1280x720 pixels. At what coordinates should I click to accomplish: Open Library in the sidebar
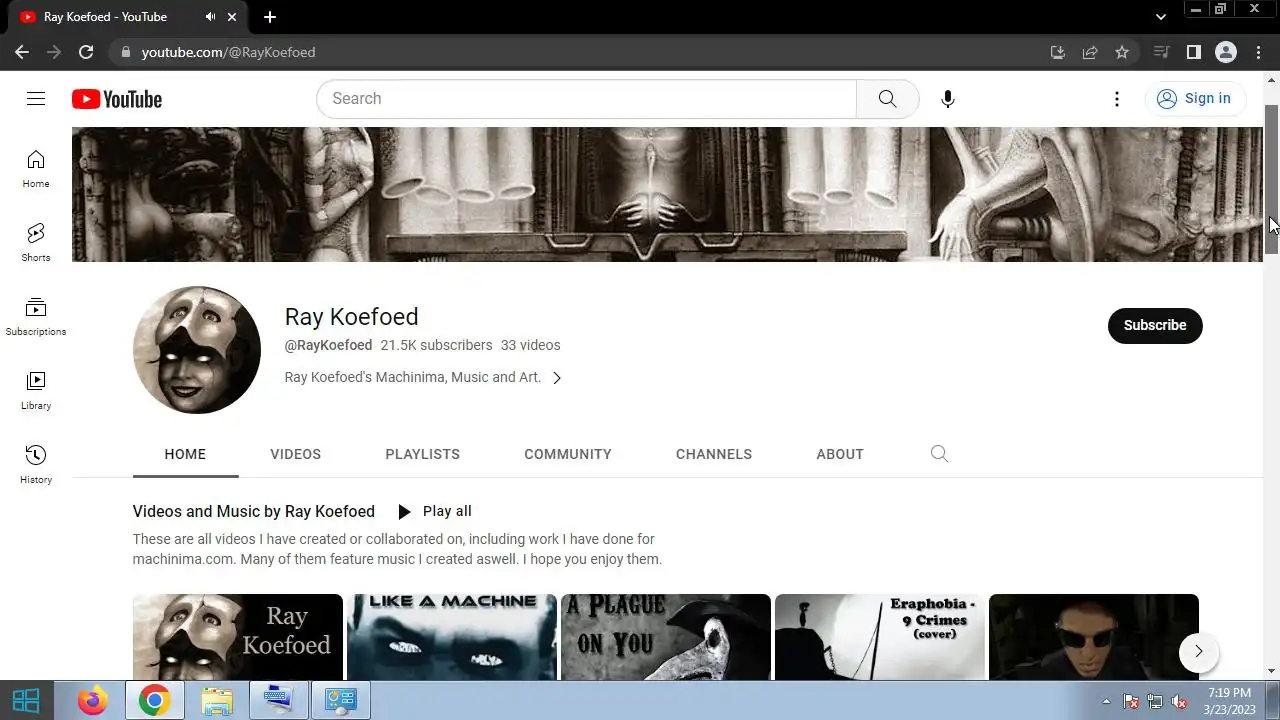36,391
